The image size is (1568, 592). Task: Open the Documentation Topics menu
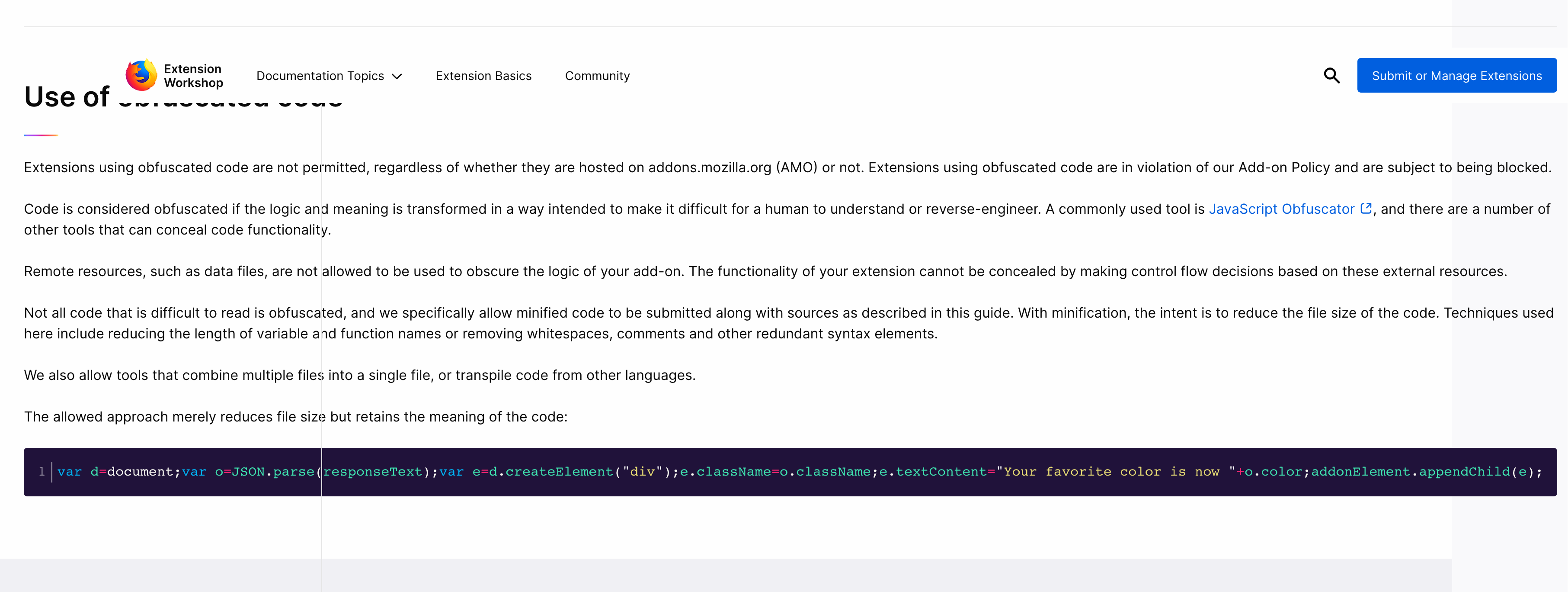click(321, 76)
